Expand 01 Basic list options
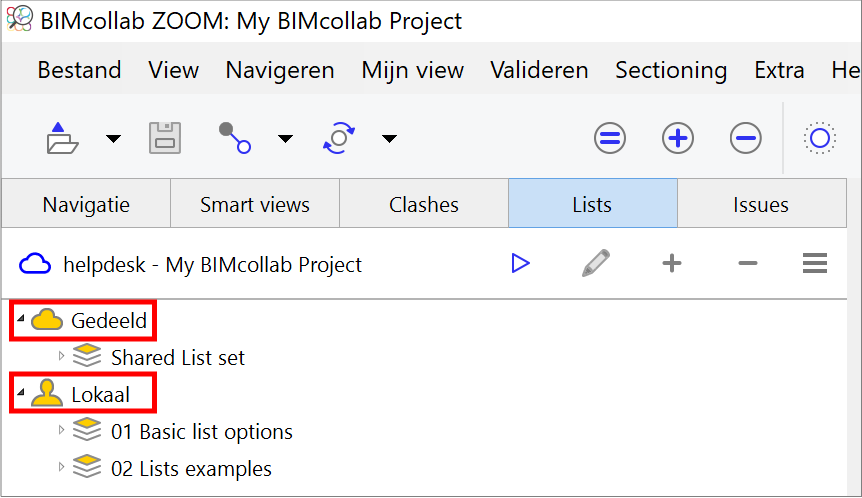This screenshot has height=498, width=862. [x=61, y=430]
